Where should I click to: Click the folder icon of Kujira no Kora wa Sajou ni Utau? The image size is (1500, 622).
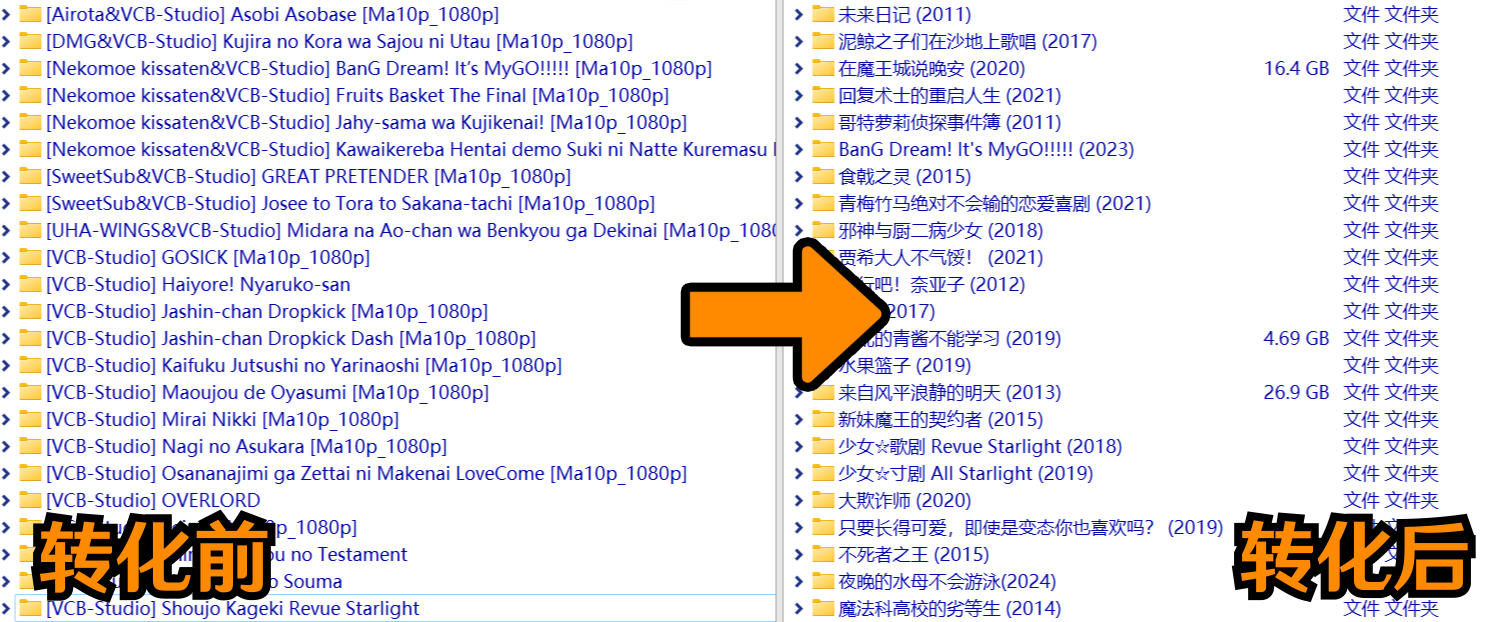click(30, 42)
